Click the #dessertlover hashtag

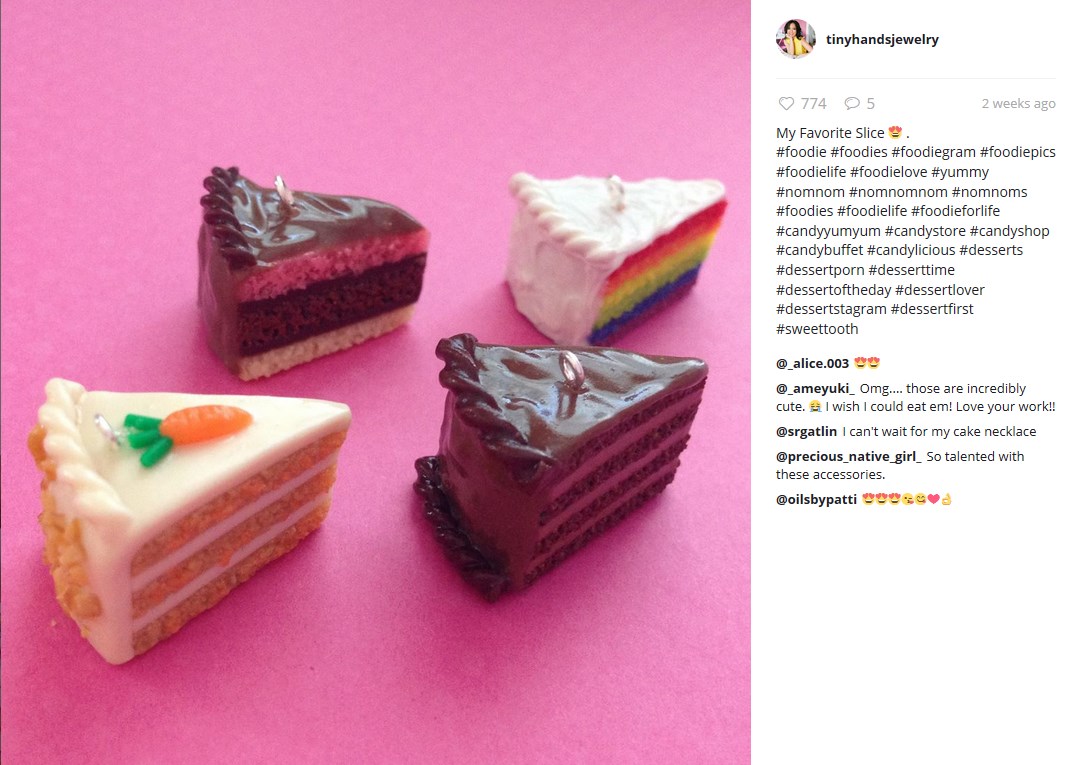click(x=939, y=290)
